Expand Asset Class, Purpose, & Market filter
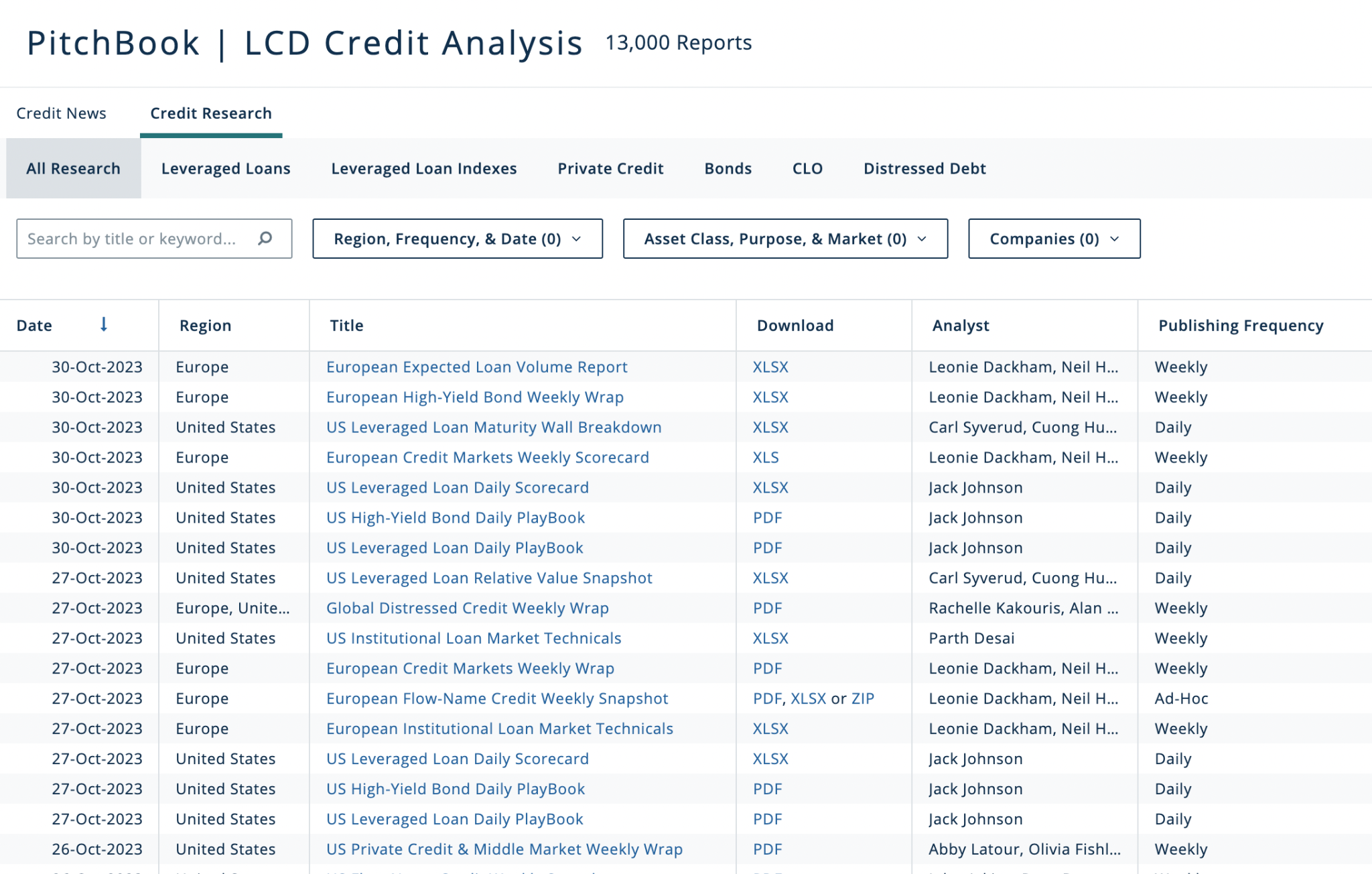This screenshot has width=1372, height=874. (x=785, y=239)
